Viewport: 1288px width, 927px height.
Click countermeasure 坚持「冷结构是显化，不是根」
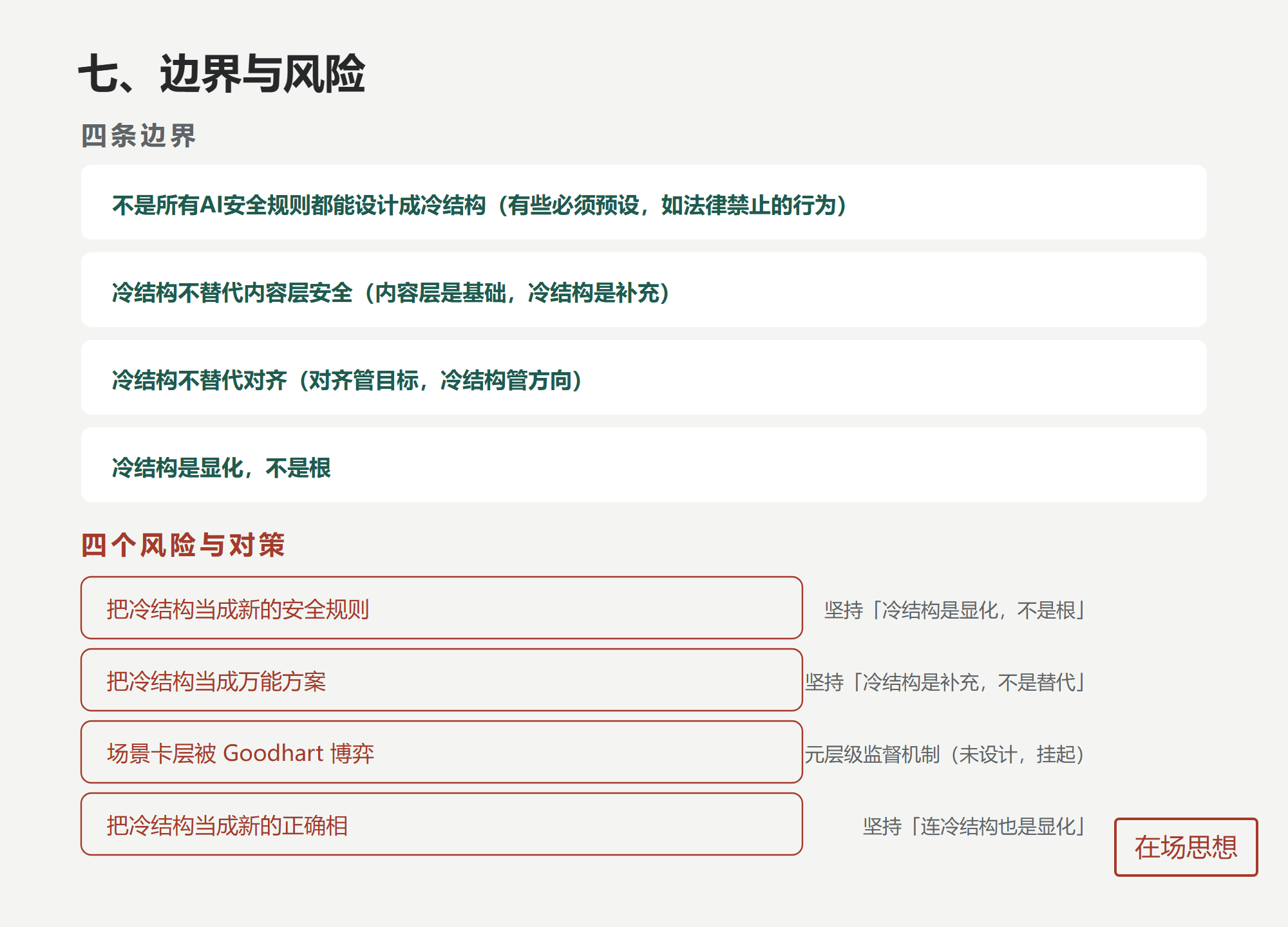(956, 610)
